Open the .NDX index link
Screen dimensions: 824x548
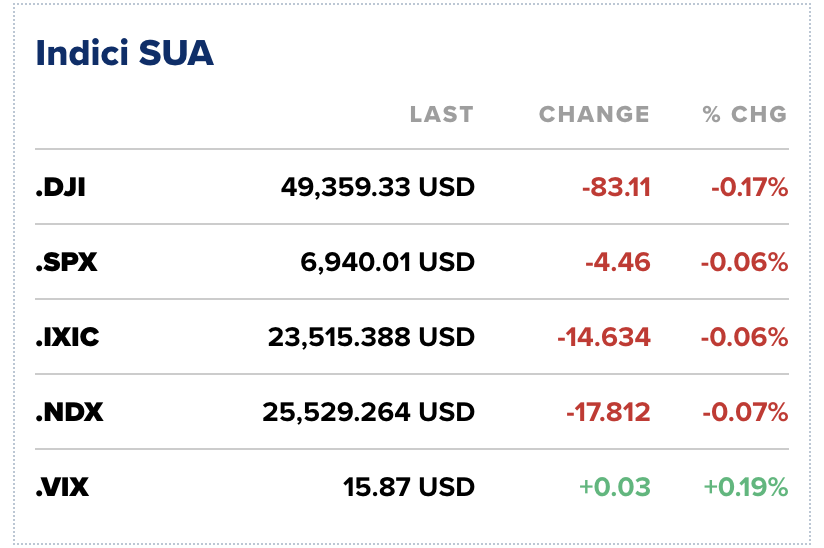pos(70,412)
